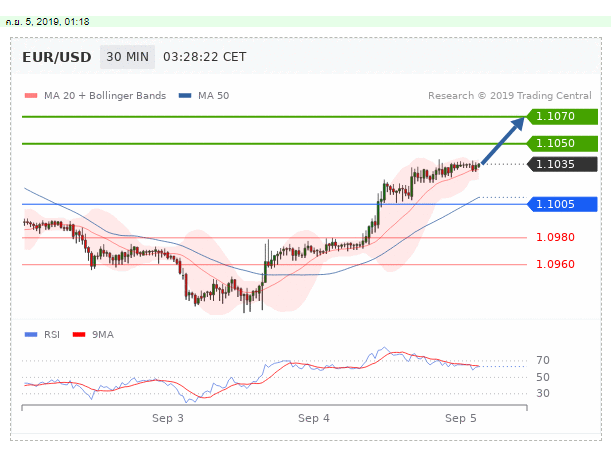The width and height of the screenshot is (611, 449).
Task: Click the red 9MA legend swatch
Action: point(79,334)
